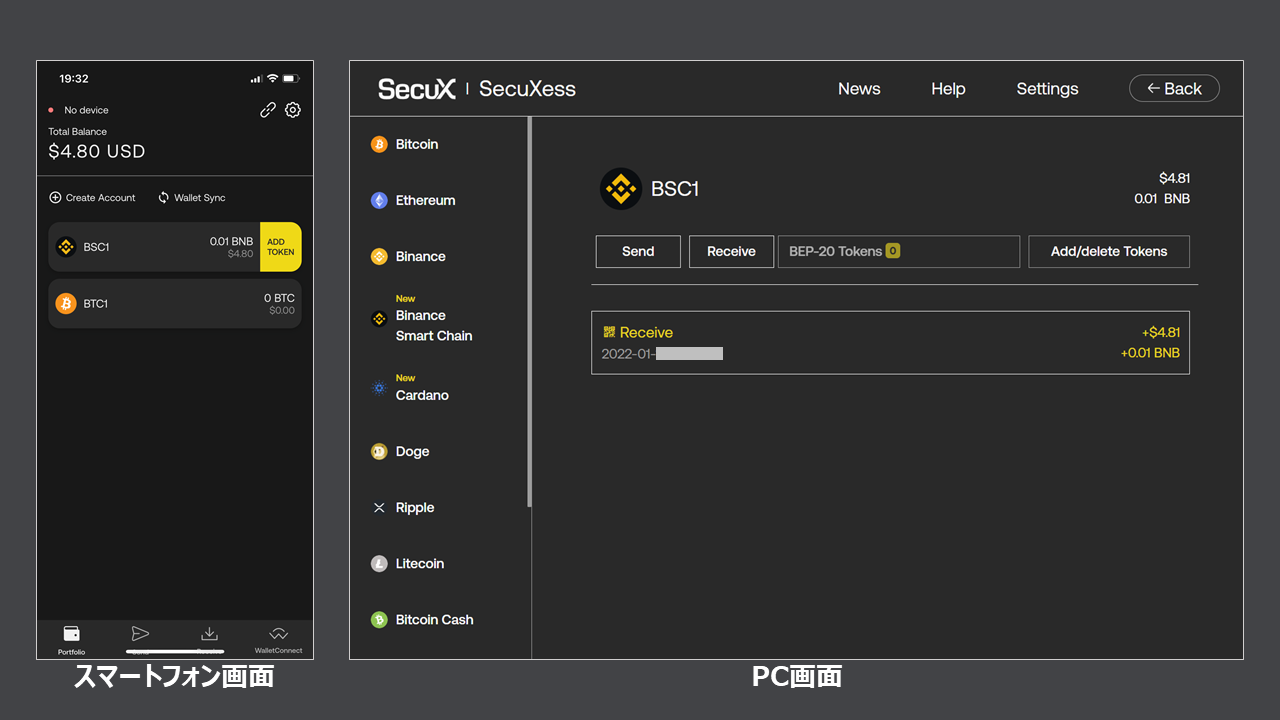The height and width of the screenshot is (720, 1280).
Task: Tap the '0.01 BNB' balance on phone
Action: [232, 241]
